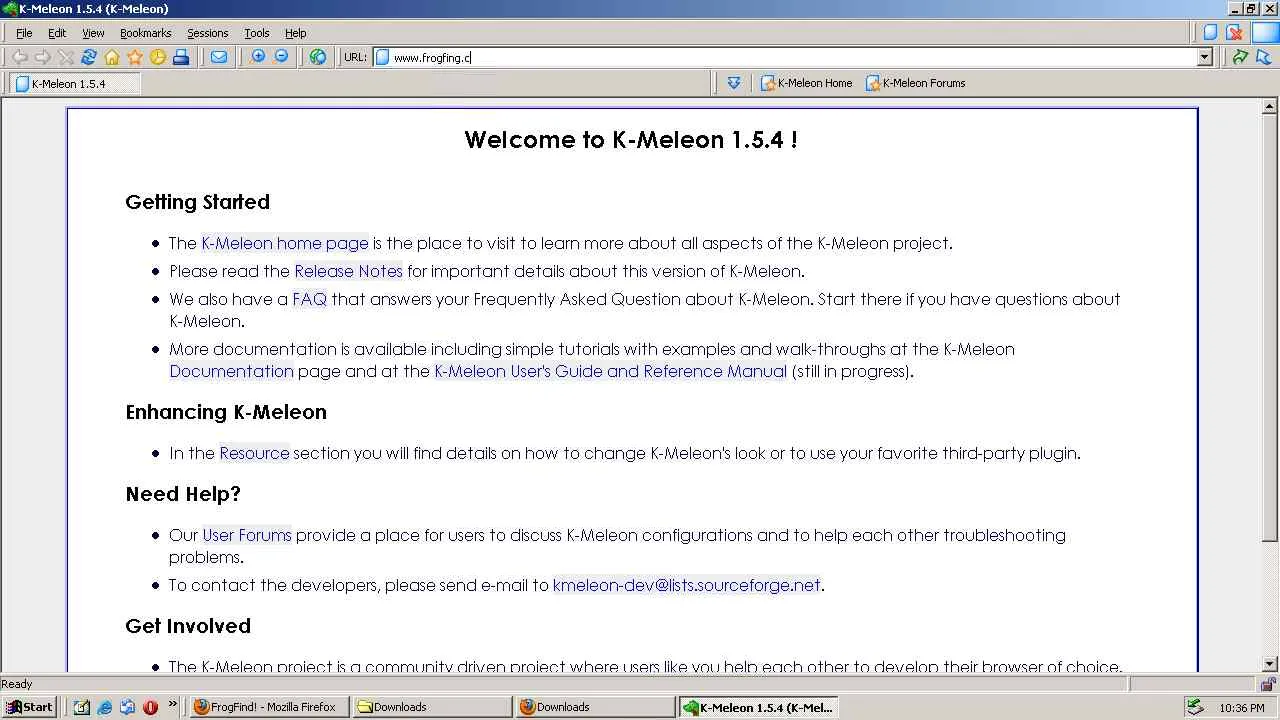Select the K-Meleon 1.5.4 tab
The width and height of the screenshot is (1280, 720).
coord(75,84)
